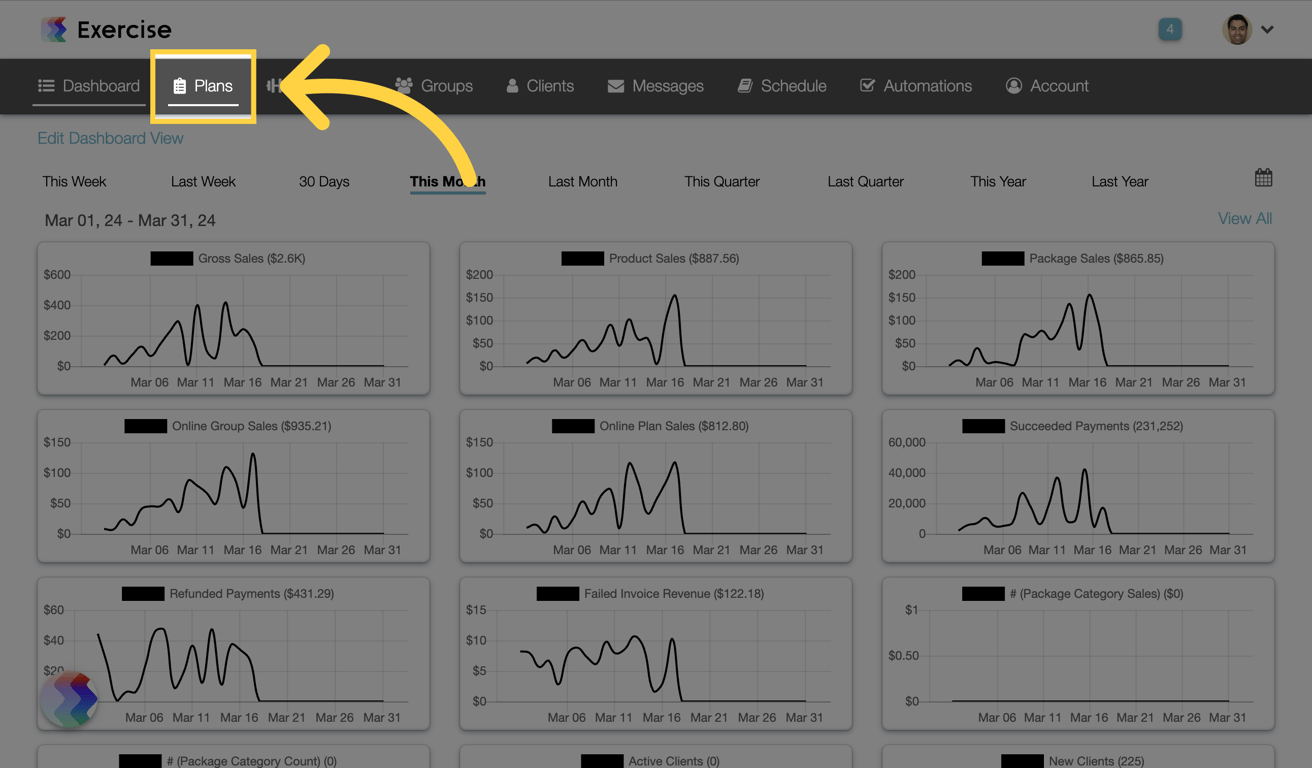The width and height of the screenshot is (1312, 768).
Task: Open the user profile avatar
Action: coord(1237,29)
